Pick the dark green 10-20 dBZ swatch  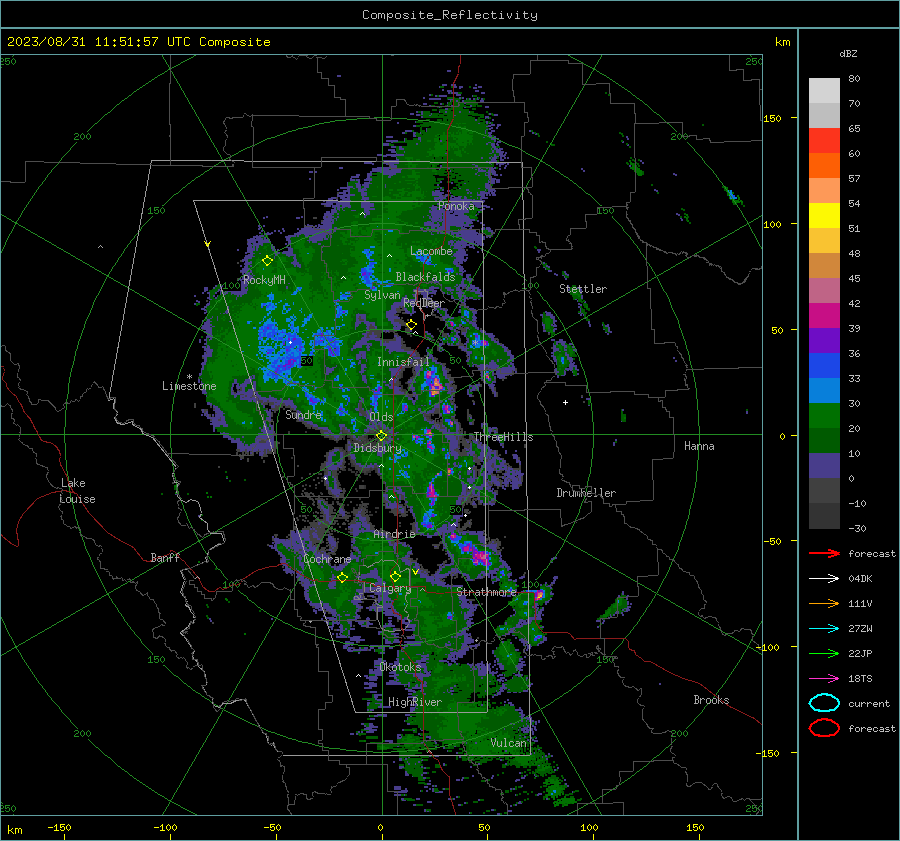[x=824, y=440]
